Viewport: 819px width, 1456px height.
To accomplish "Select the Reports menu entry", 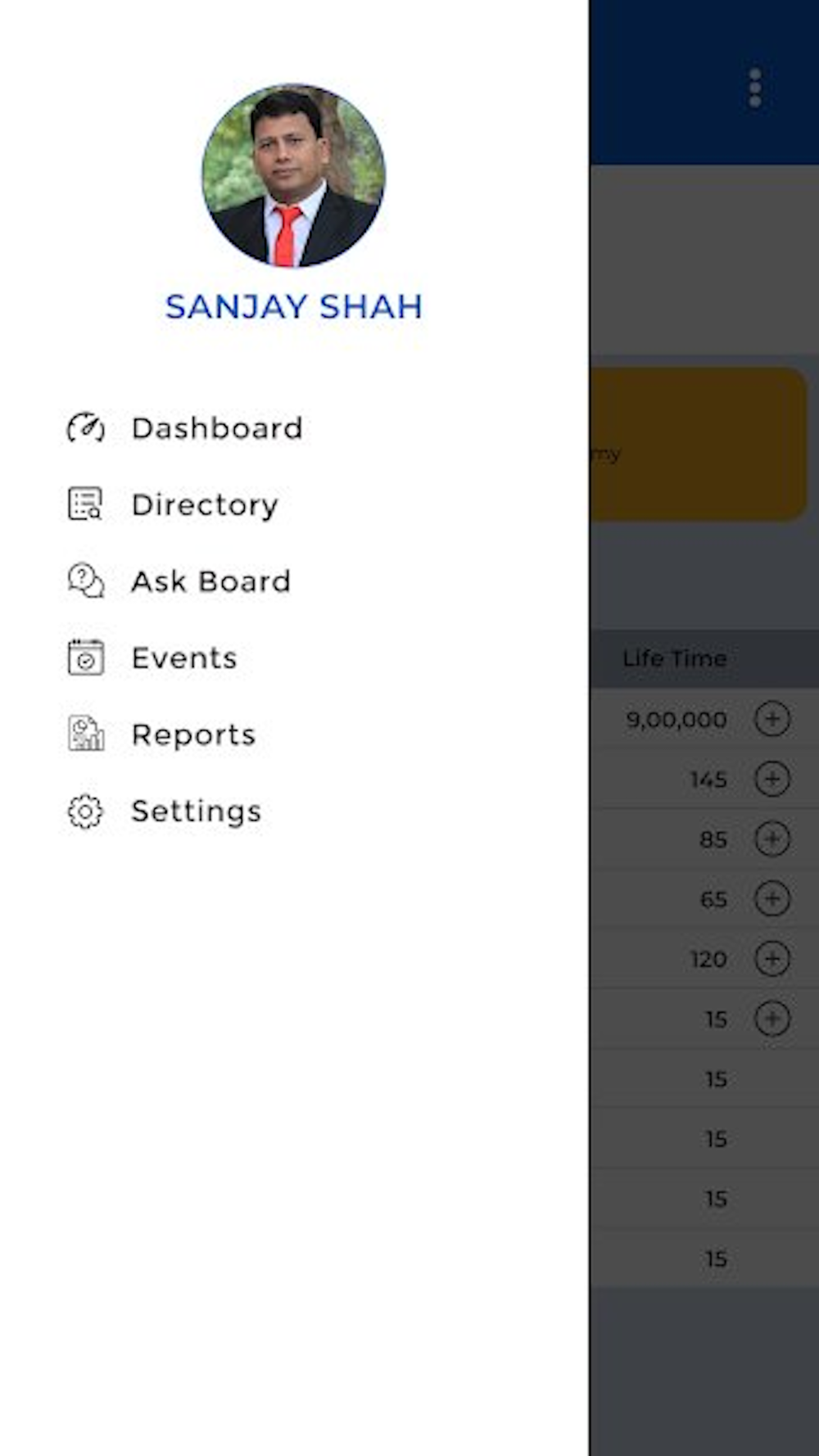I will pyautogui.click(x=193, y=735).
